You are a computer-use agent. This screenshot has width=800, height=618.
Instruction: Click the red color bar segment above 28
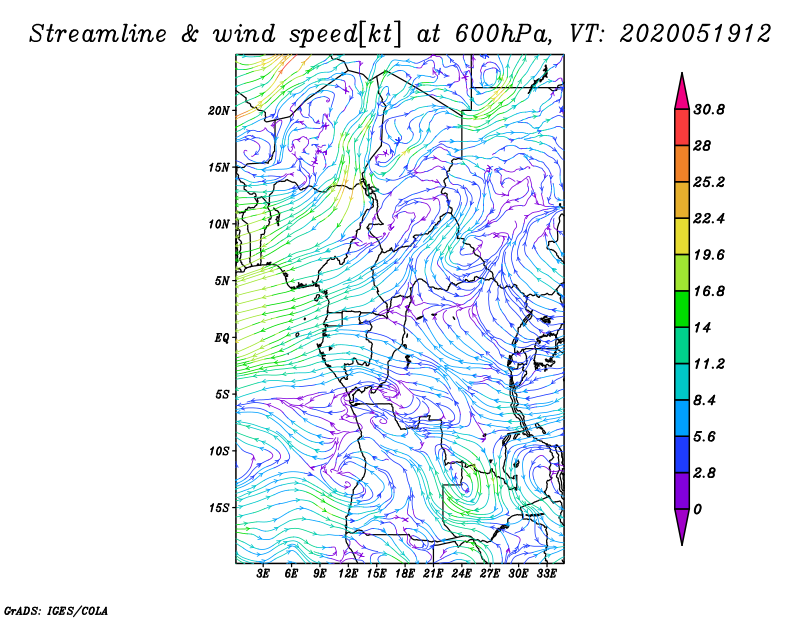point(682,128)
